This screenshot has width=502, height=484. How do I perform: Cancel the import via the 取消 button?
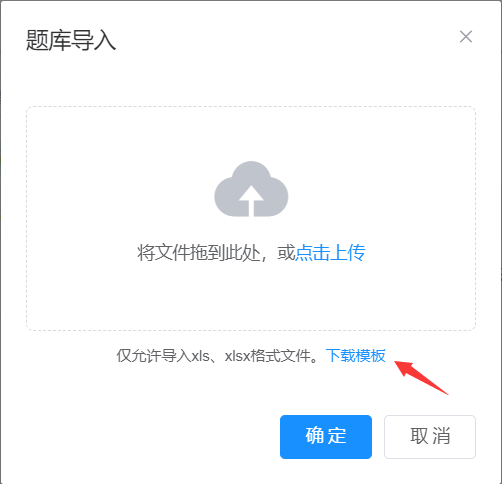click(430, 437)
